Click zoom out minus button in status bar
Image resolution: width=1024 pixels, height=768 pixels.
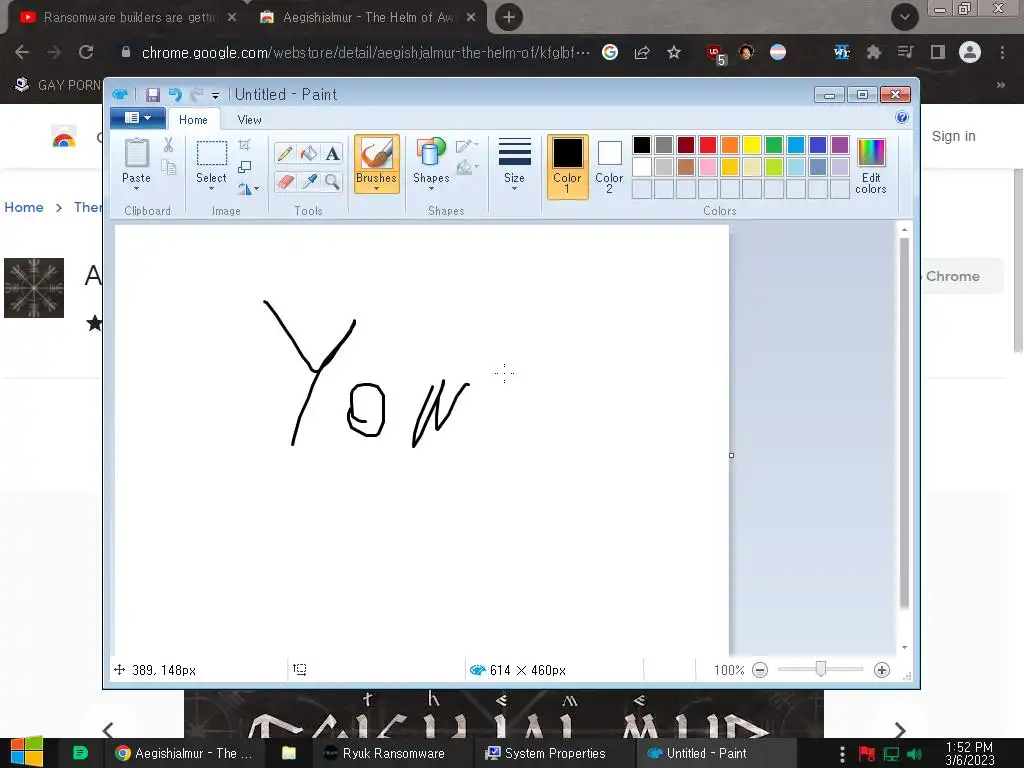coord(760,670)
